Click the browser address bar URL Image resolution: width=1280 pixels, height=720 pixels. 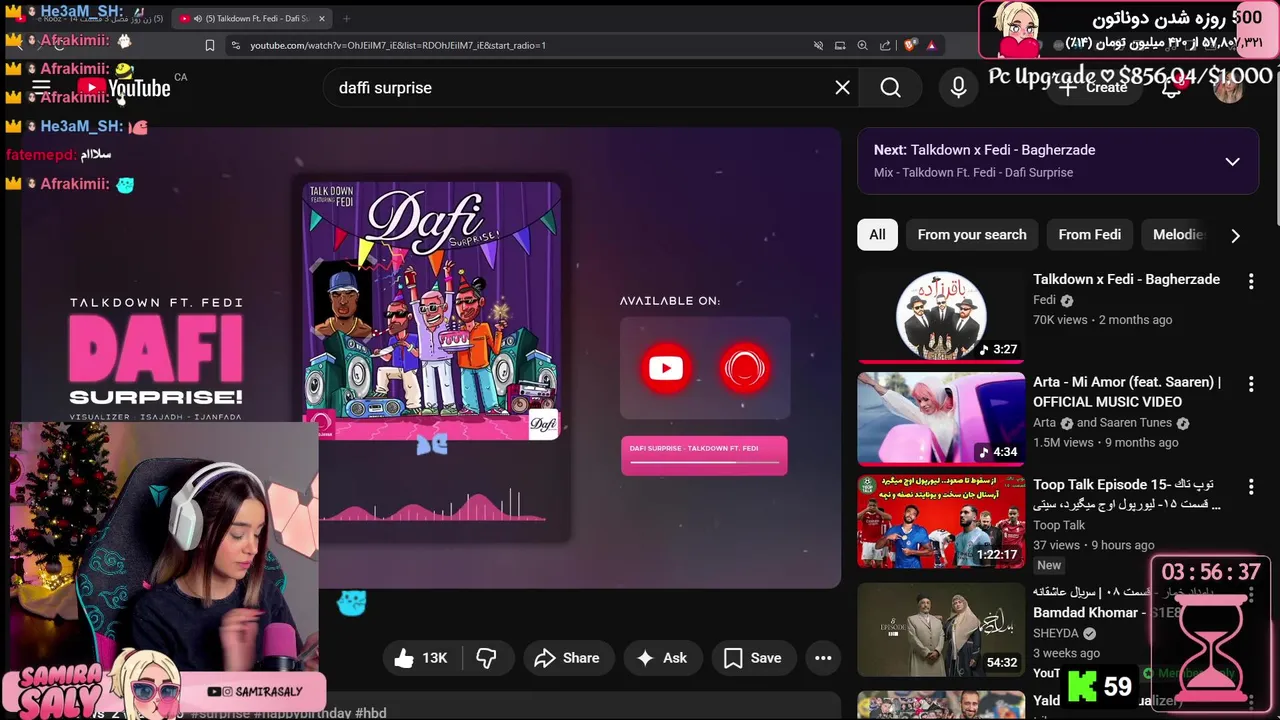[x=397, y=45]
